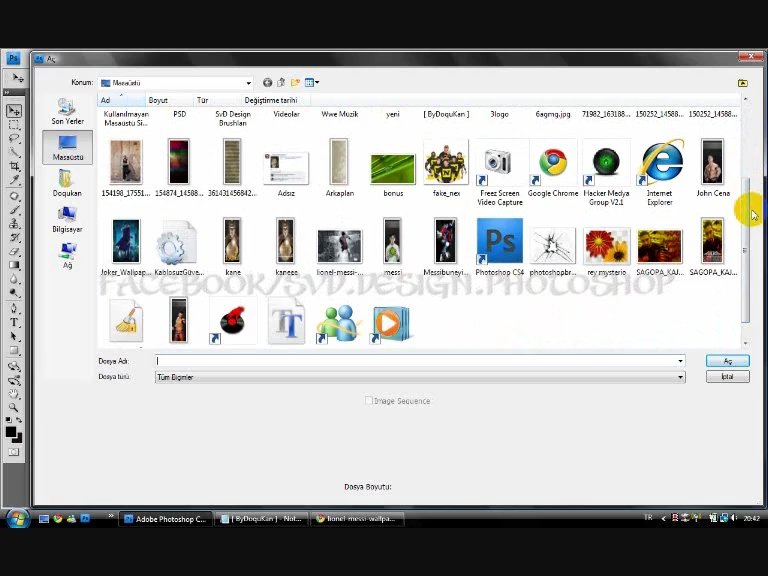768x576 pixels.
Task: Go back using the dialog's back arrow icon
Action: tap(267, 83)
